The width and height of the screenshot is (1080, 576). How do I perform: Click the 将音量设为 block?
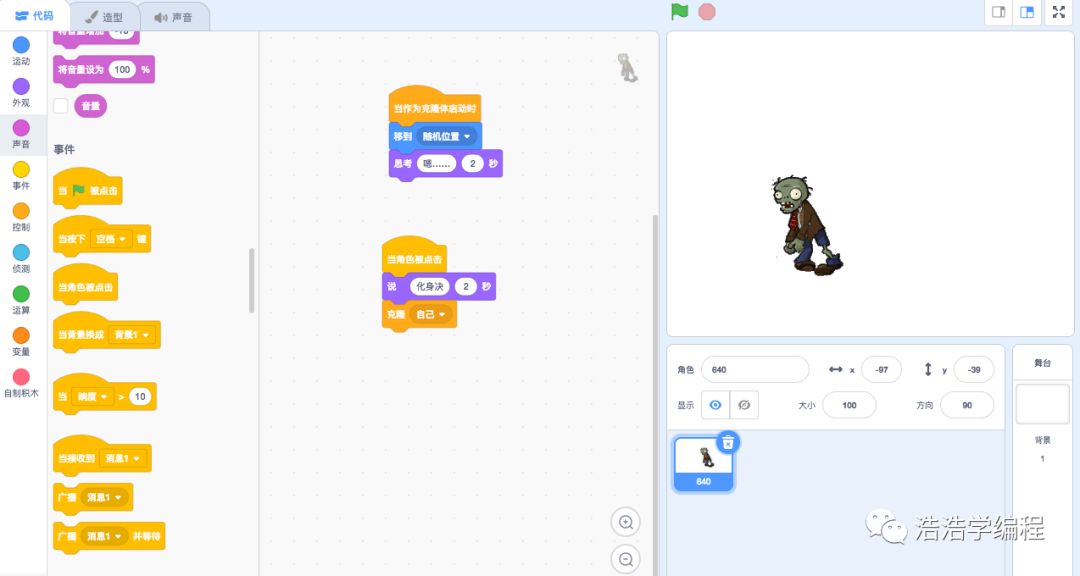[x=103, y=70]
